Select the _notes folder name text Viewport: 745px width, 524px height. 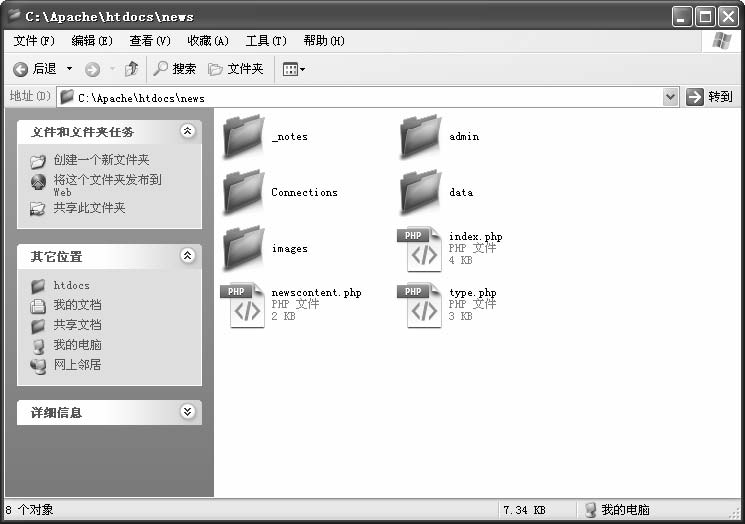pyautogui.click(x=290, y=137)
